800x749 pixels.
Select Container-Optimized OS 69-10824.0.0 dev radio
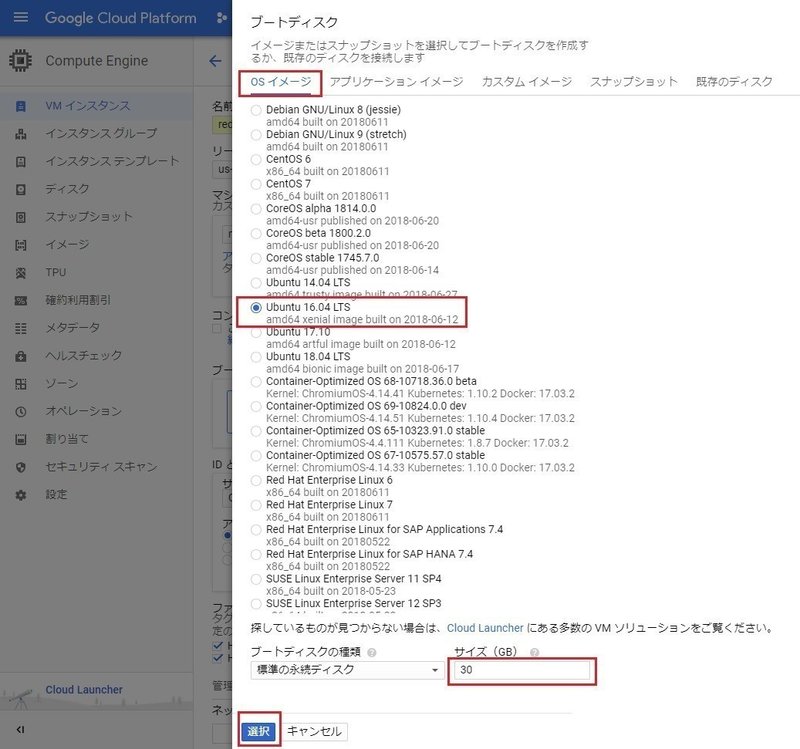point(256,406)
